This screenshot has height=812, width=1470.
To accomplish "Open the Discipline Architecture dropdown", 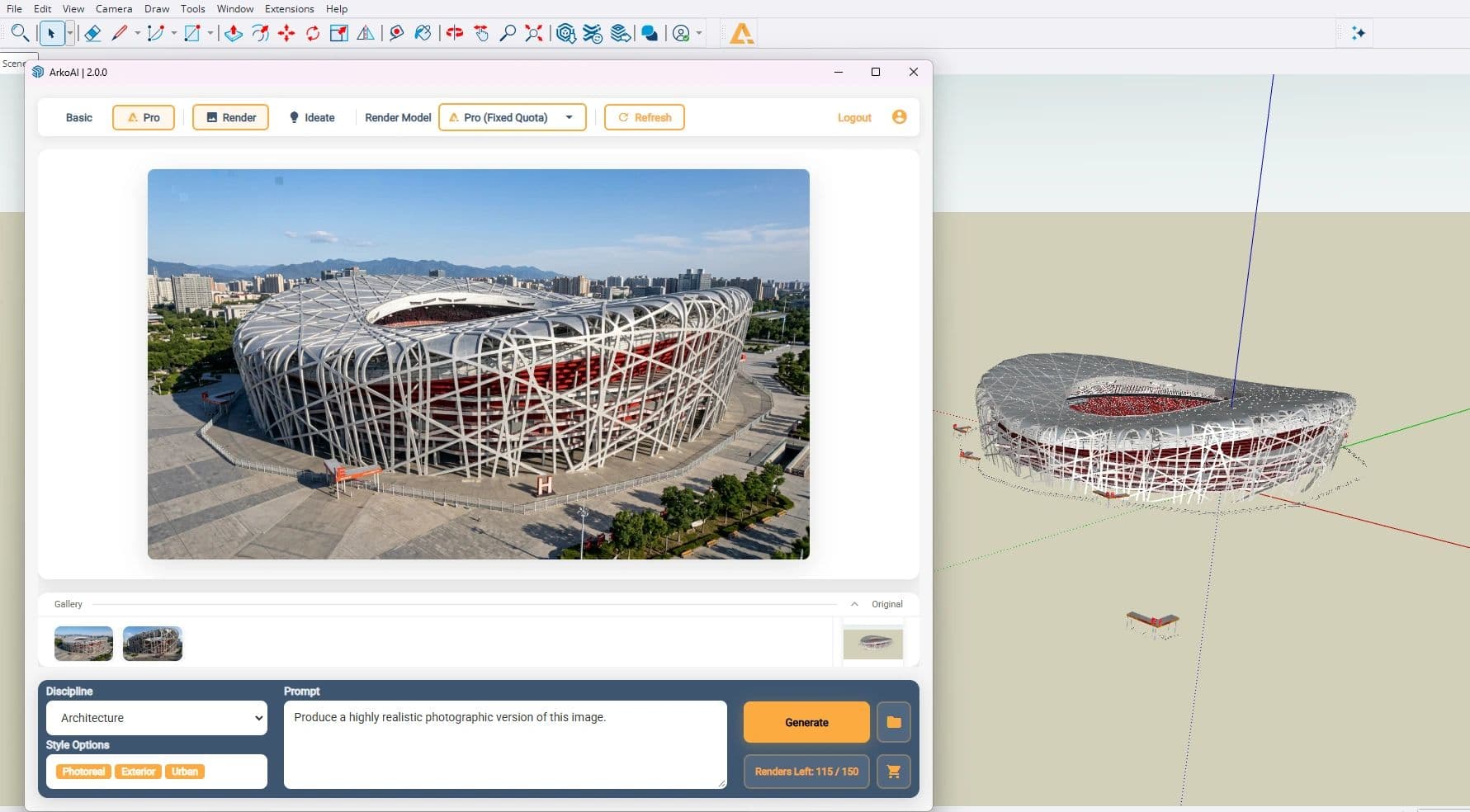I will [x=157, y=718].
